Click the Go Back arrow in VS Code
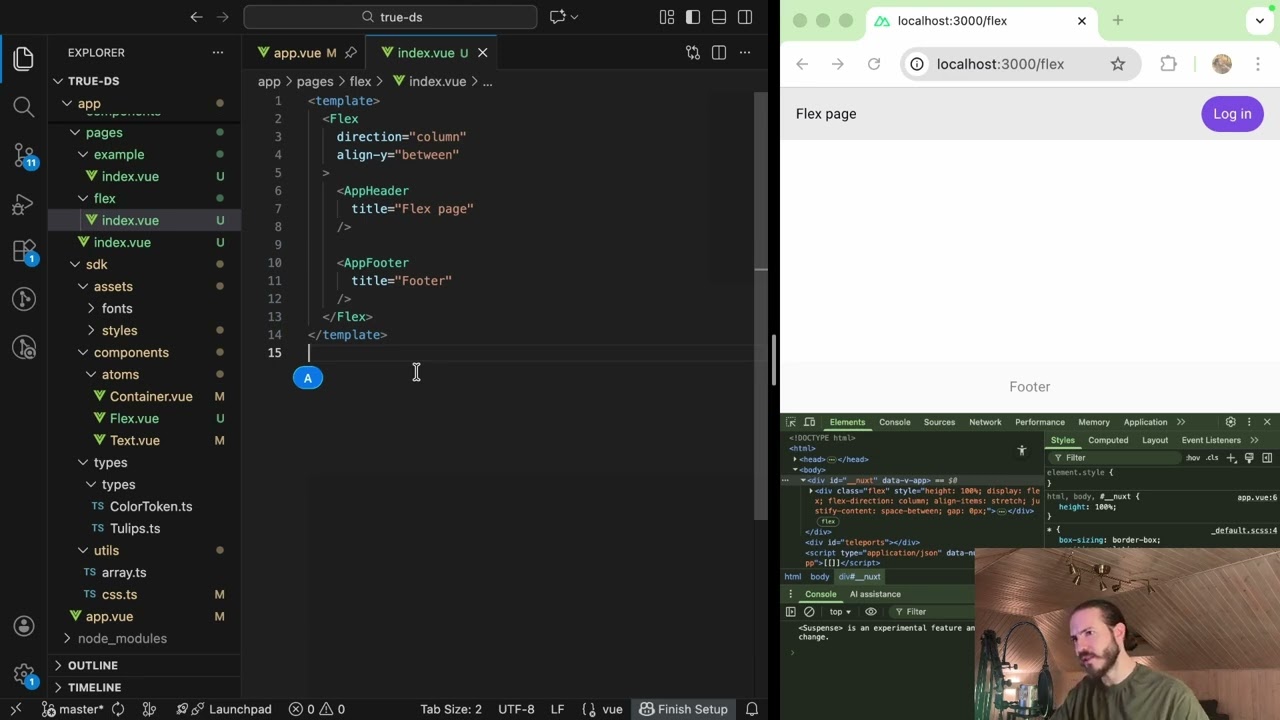 click(x=197, y=17)
